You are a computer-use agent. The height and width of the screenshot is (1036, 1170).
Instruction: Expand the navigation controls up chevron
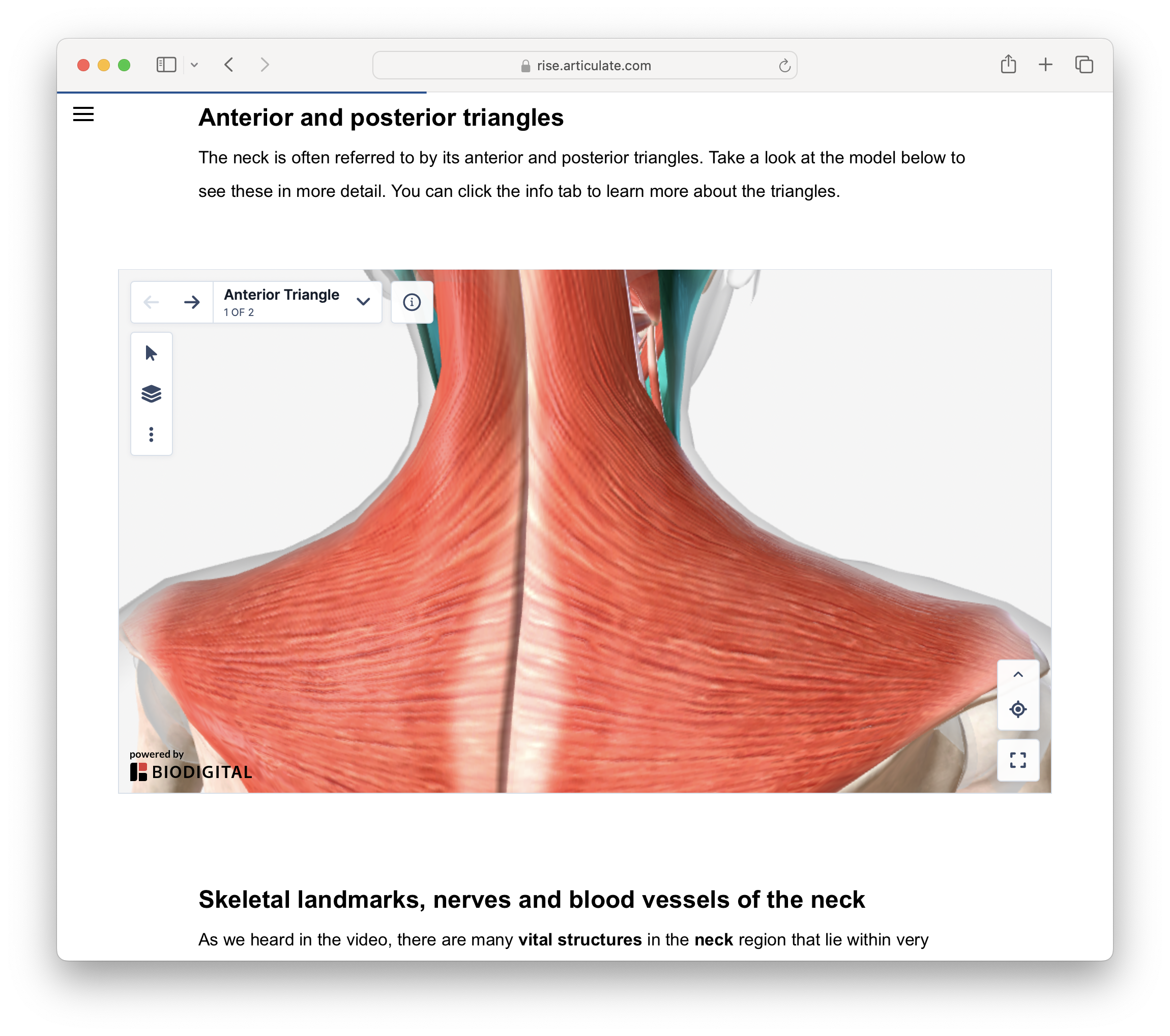tap(1018, 675)
